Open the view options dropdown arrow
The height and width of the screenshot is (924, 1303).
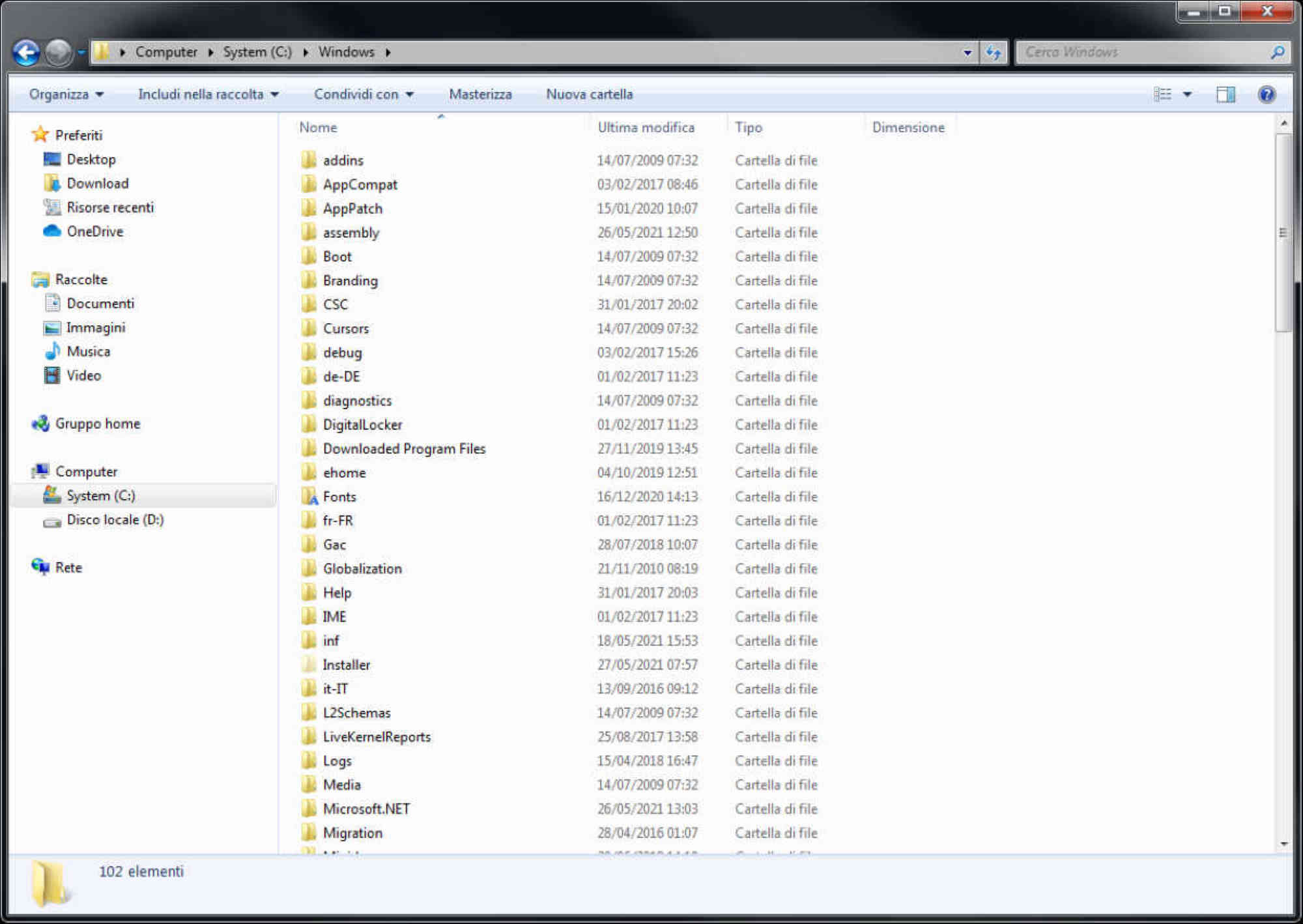point(1187,94)
